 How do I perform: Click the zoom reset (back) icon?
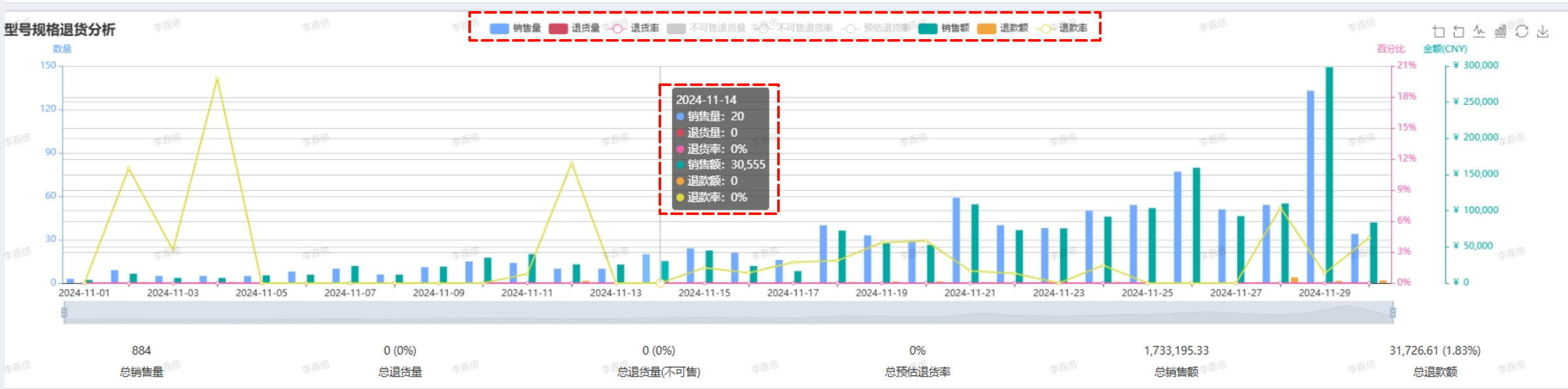click(1459, 31)
